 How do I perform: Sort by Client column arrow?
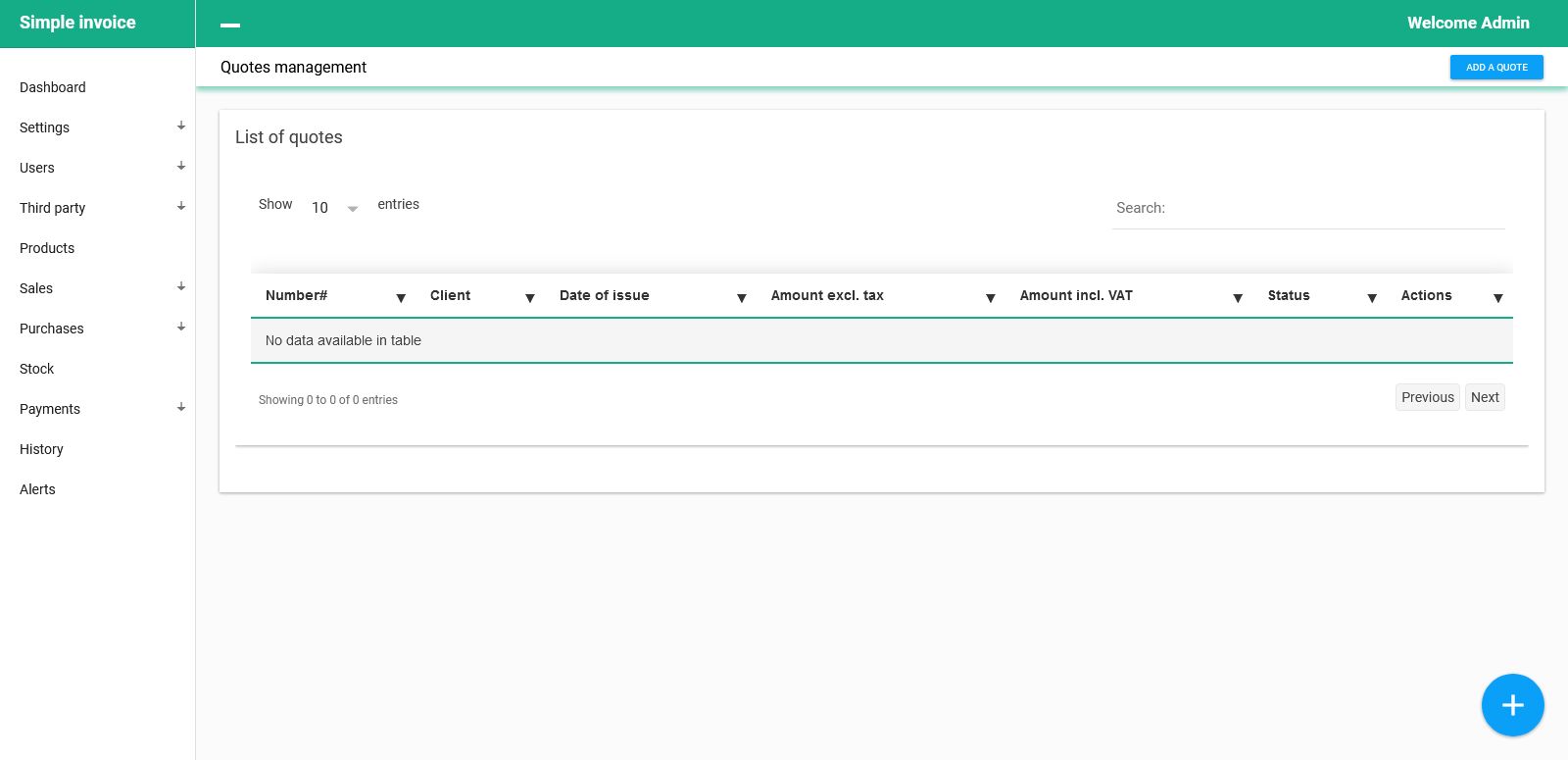point(530,298)
